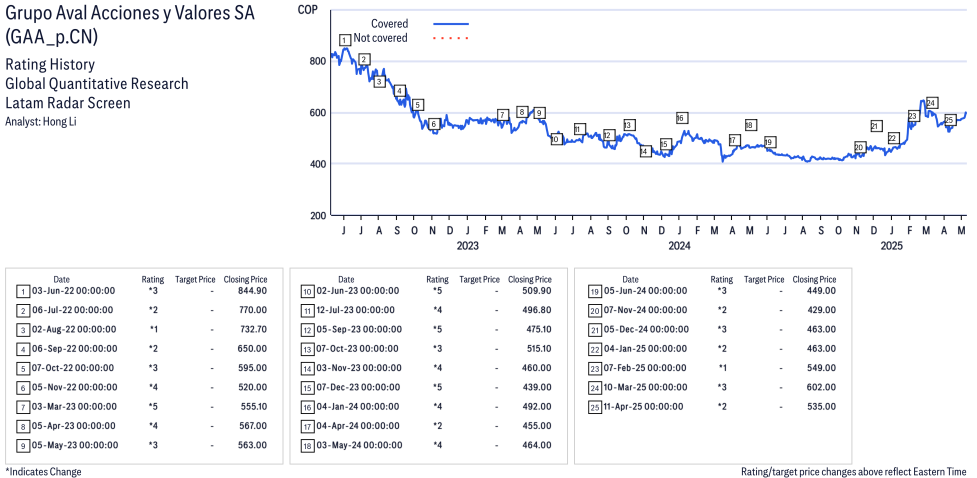
Task: Click the Rating History heading
Action: pos(50,65)
